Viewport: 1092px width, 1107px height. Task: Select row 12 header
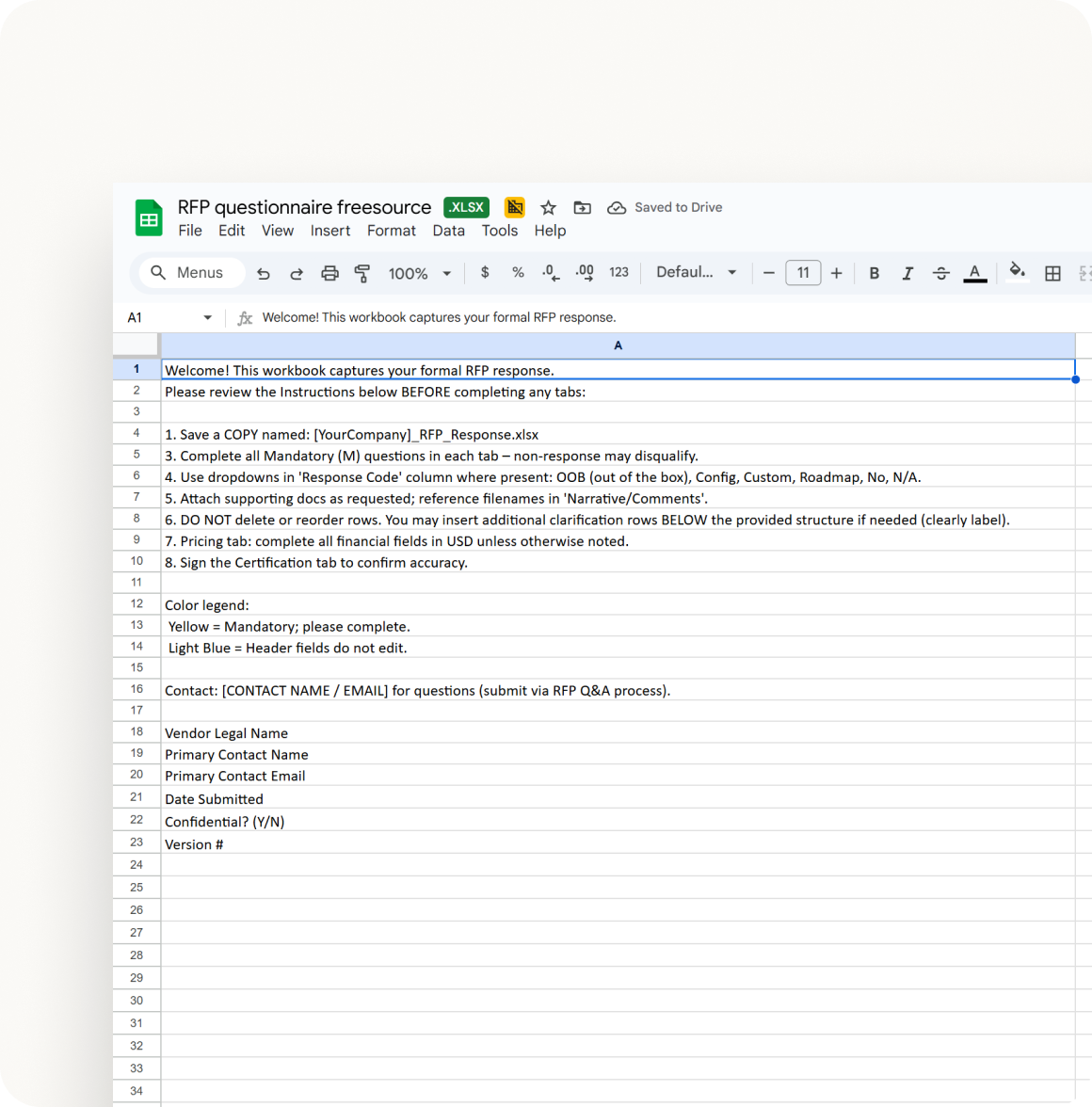click(x=136, y=603)
